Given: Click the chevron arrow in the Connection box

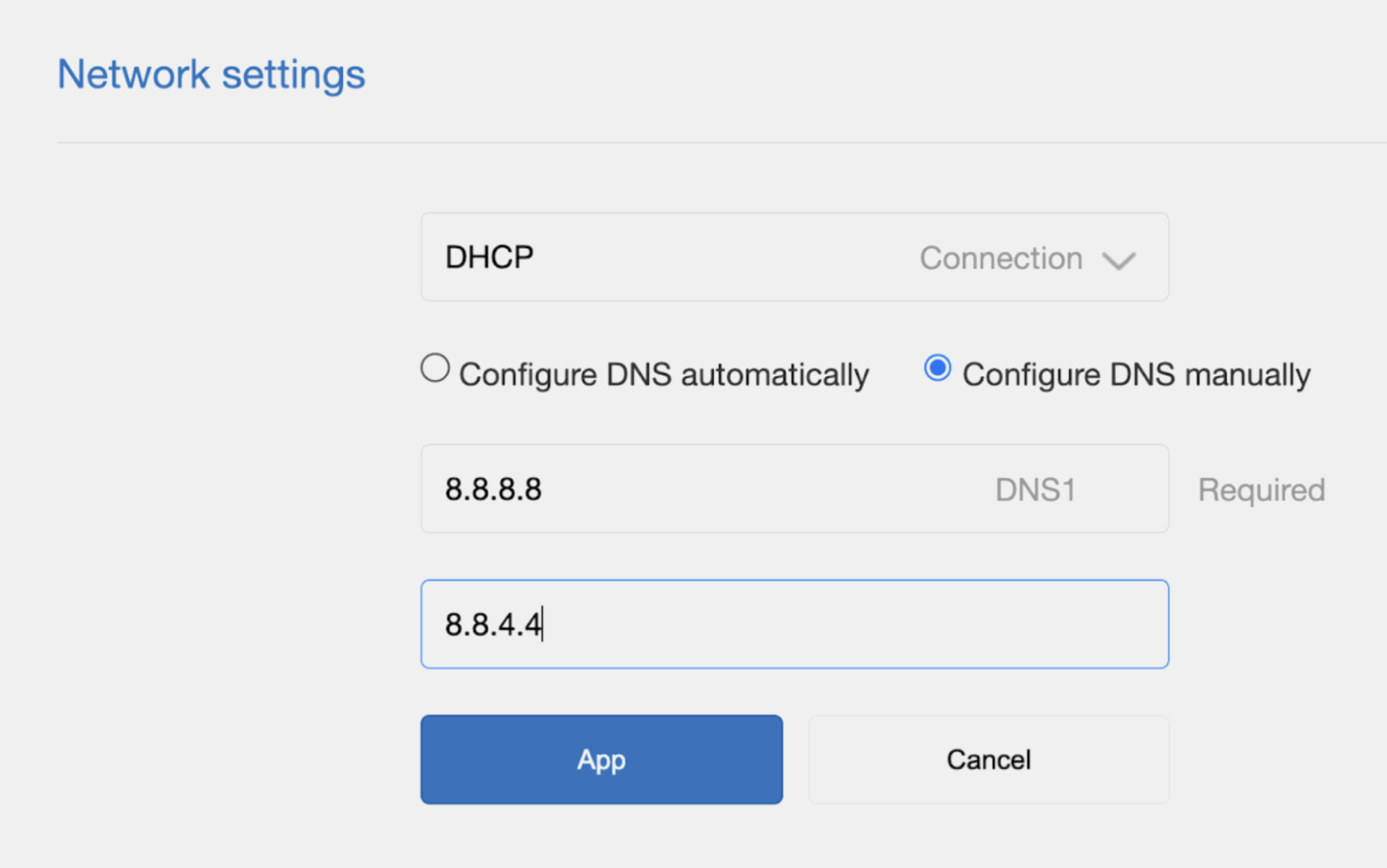Looking at the screenshot, I should coord(1119,261).
